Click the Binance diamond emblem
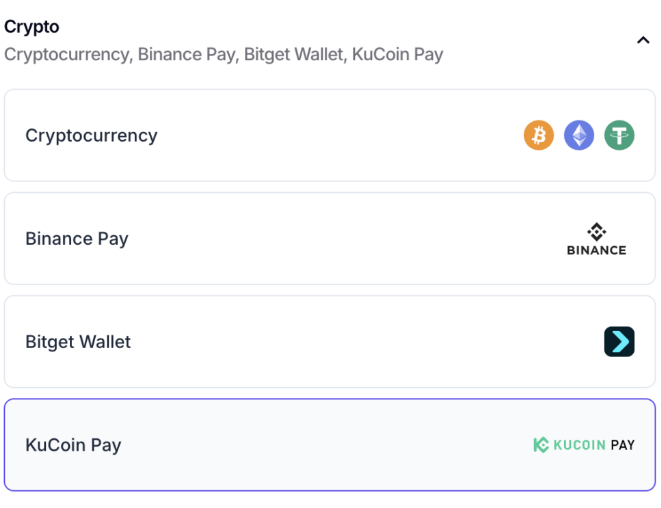The image size is (661, 508). (x=596, y=231)
